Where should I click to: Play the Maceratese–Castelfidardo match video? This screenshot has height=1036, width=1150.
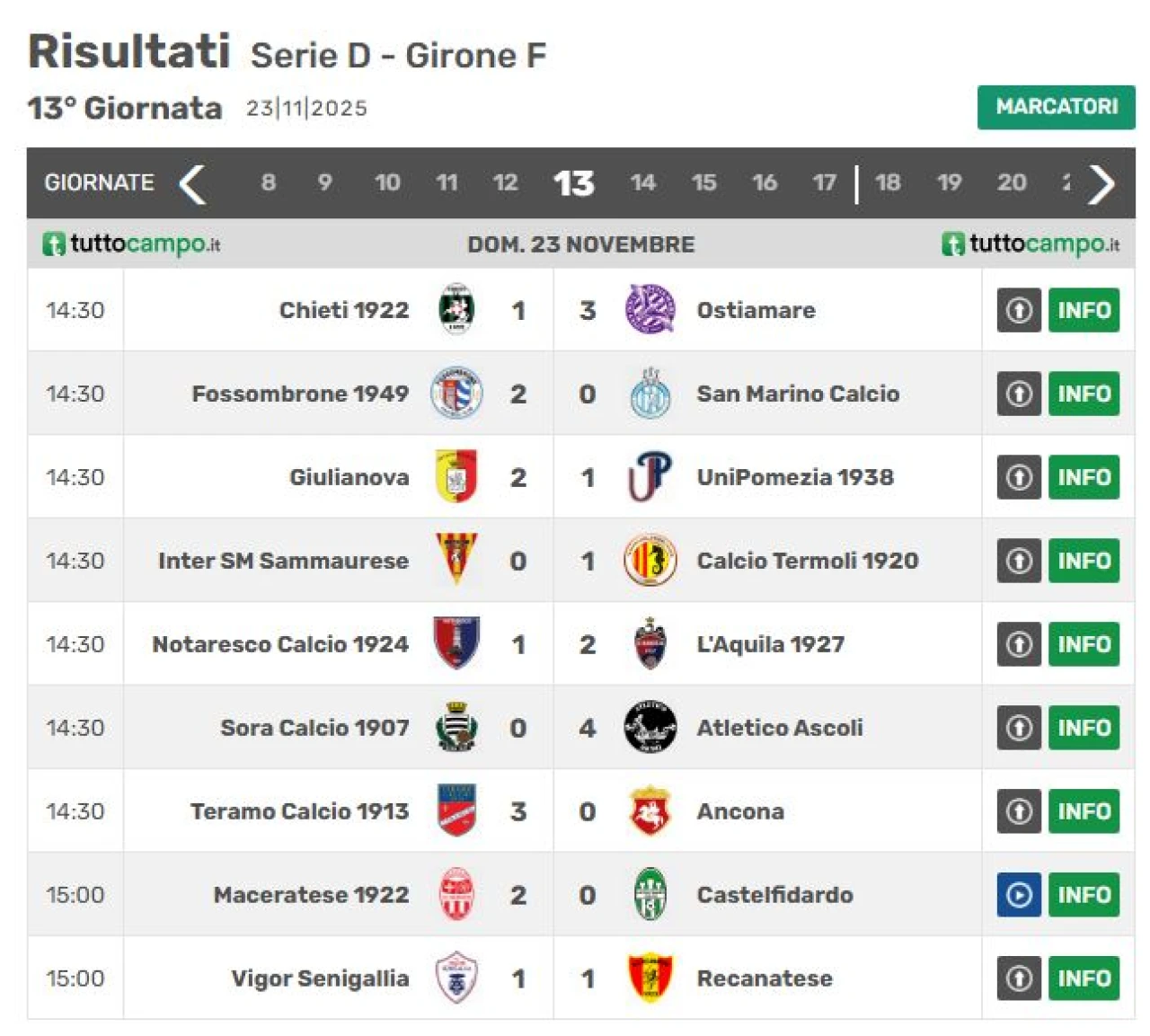click(1019, 895)
